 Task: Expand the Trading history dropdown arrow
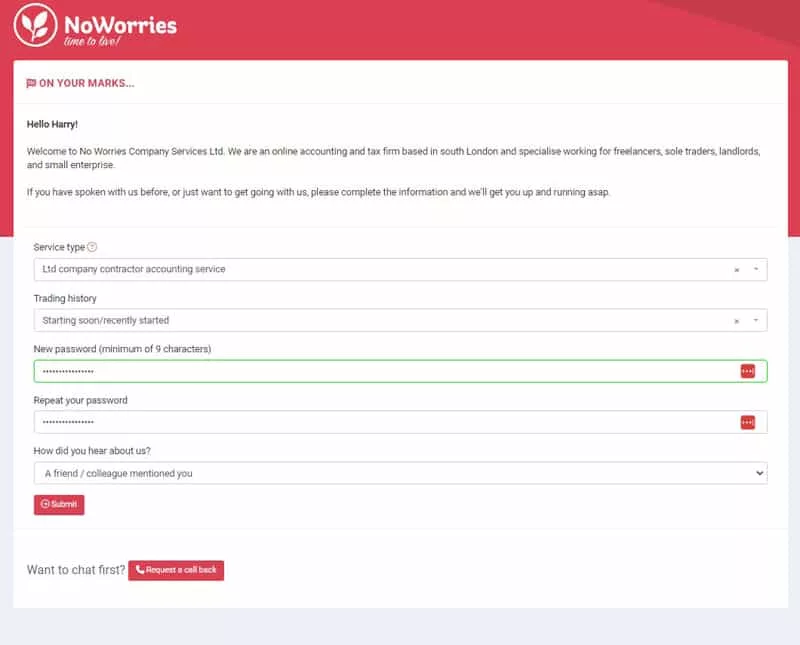756,320
